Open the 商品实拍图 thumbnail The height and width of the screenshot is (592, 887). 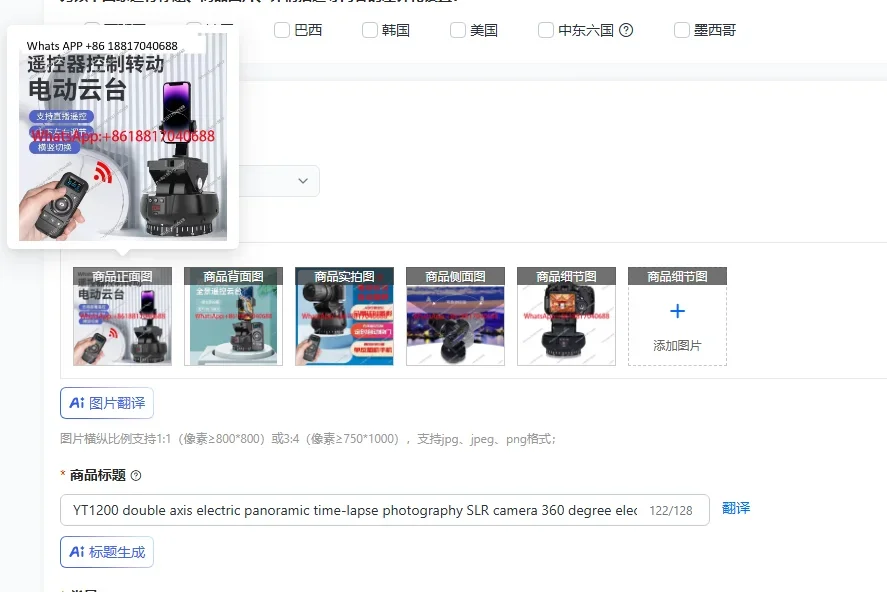(x=344, y=317)
